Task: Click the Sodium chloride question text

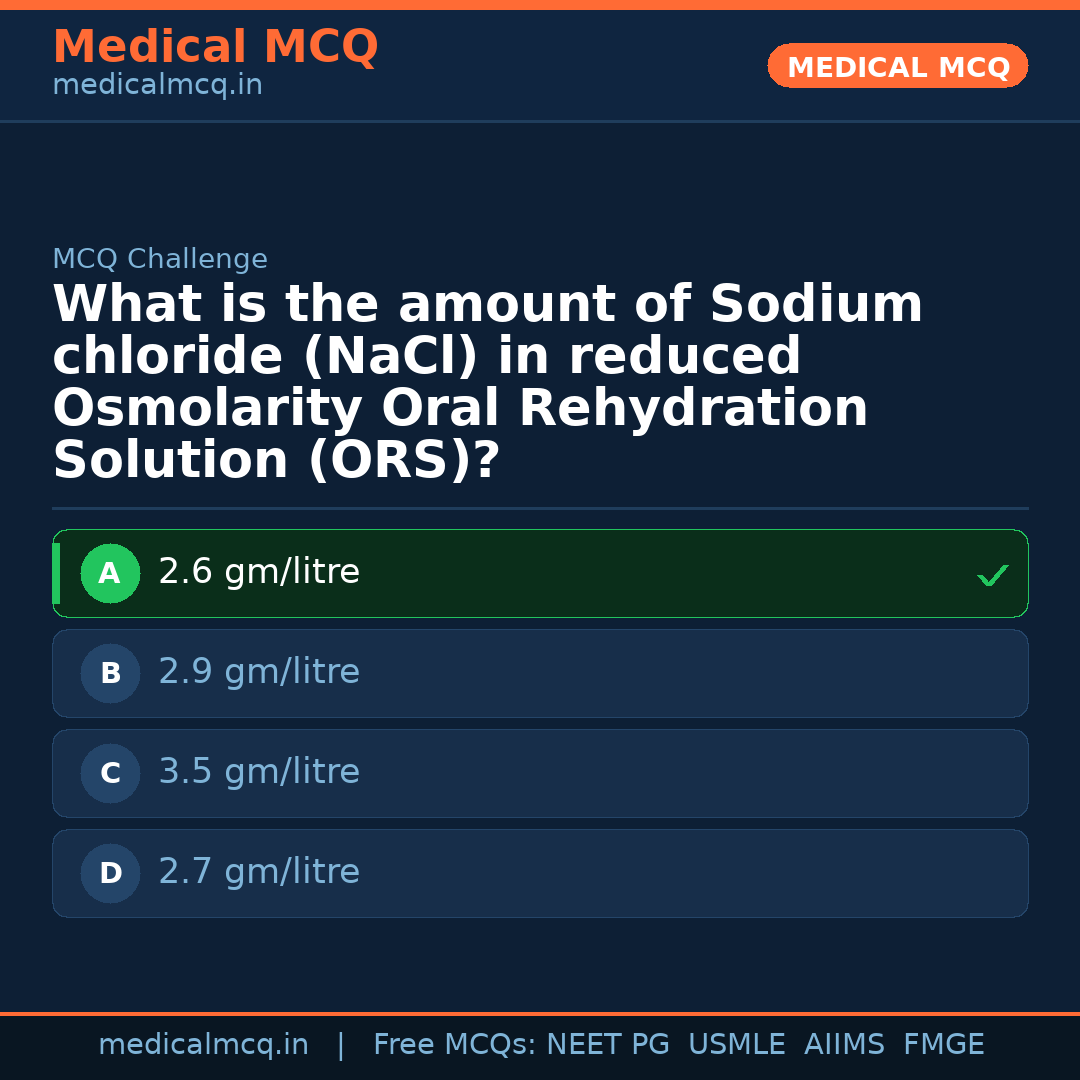Action: 487,383
